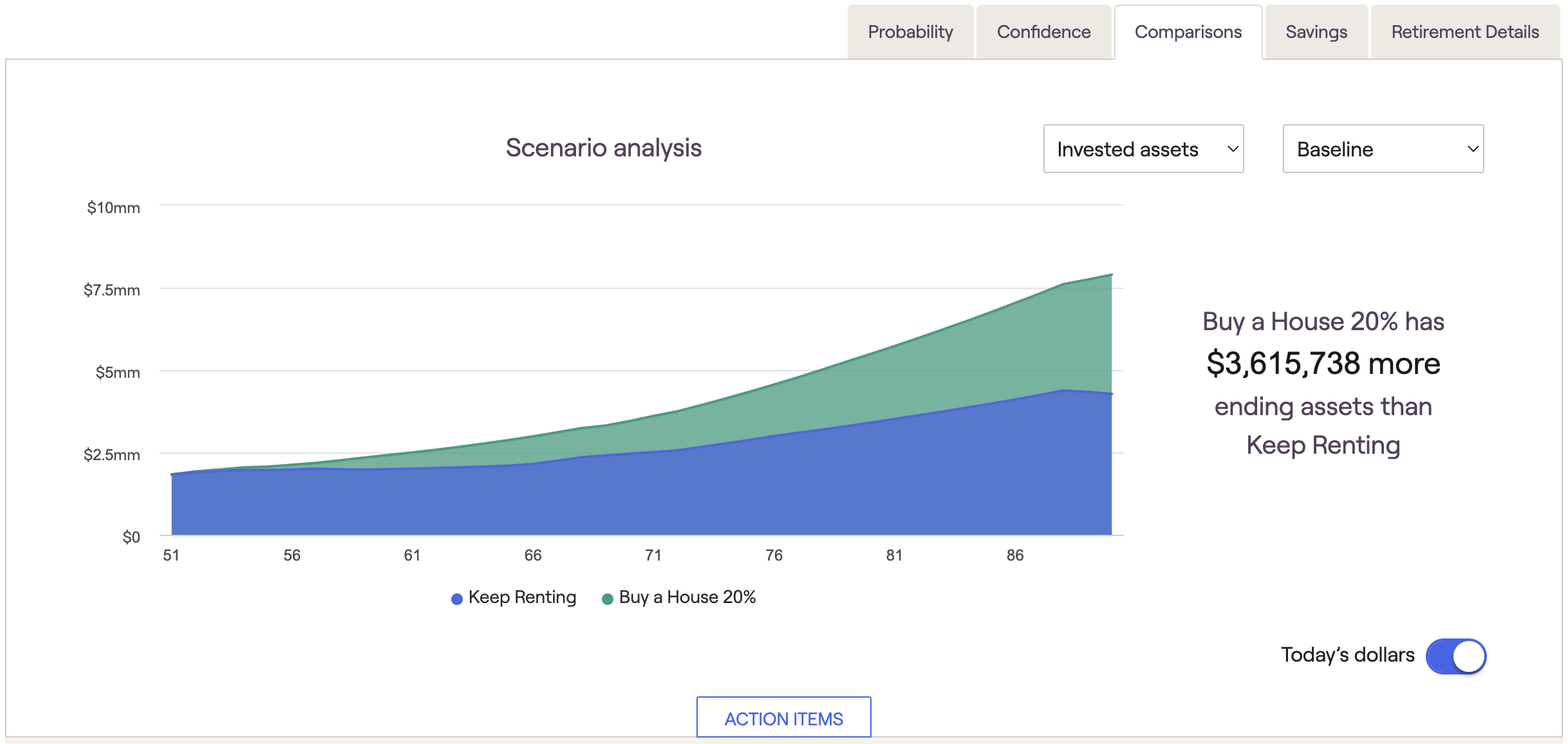Click the $3,615,738 more value
This screenshot has width=1568, height=744.
point(1323,364)
